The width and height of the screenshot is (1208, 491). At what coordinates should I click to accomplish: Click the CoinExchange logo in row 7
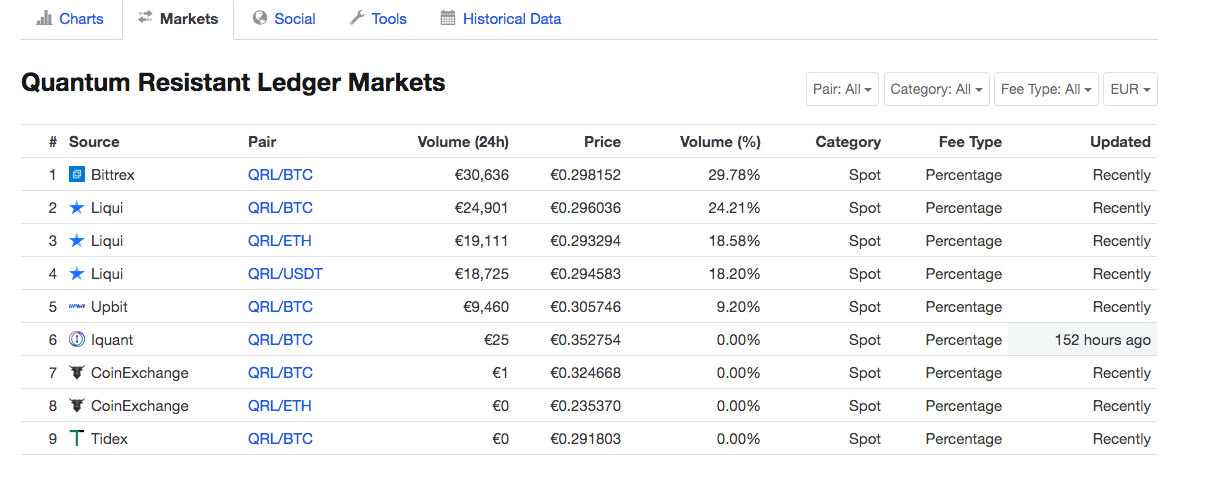click(x=77, y=373)
